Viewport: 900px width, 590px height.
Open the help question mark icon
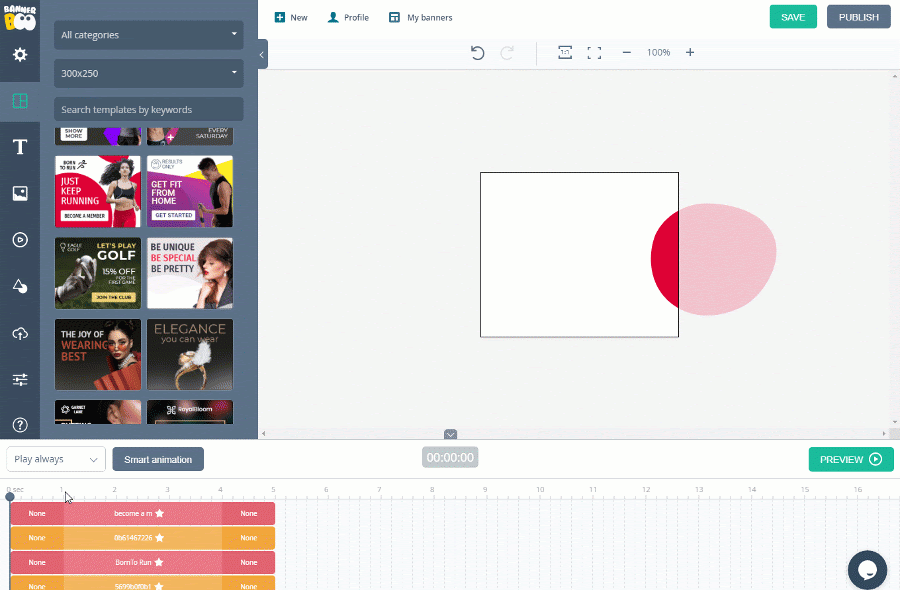(x=20, y=425)
